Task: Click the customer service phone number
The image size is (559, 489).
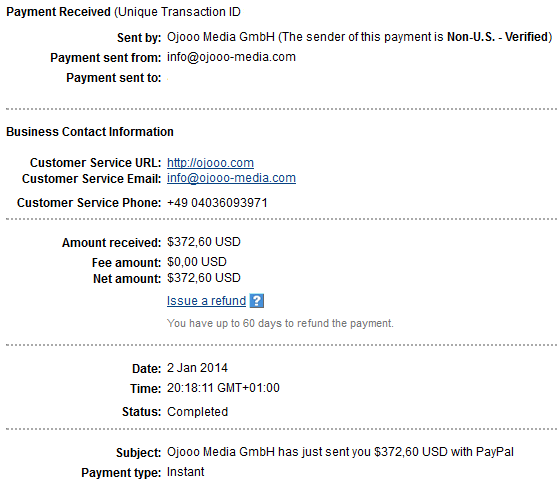Action: [x=217, y=203]
